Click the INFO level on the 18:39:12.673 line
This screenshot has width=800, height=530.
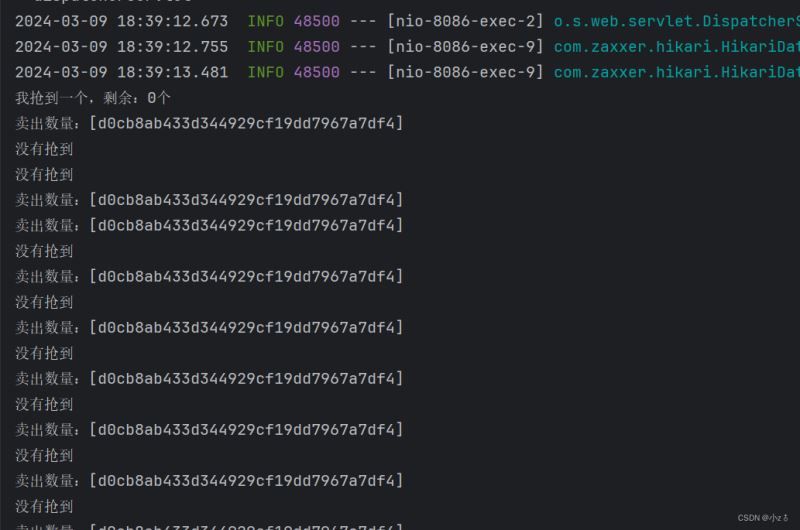pos(265,21)
